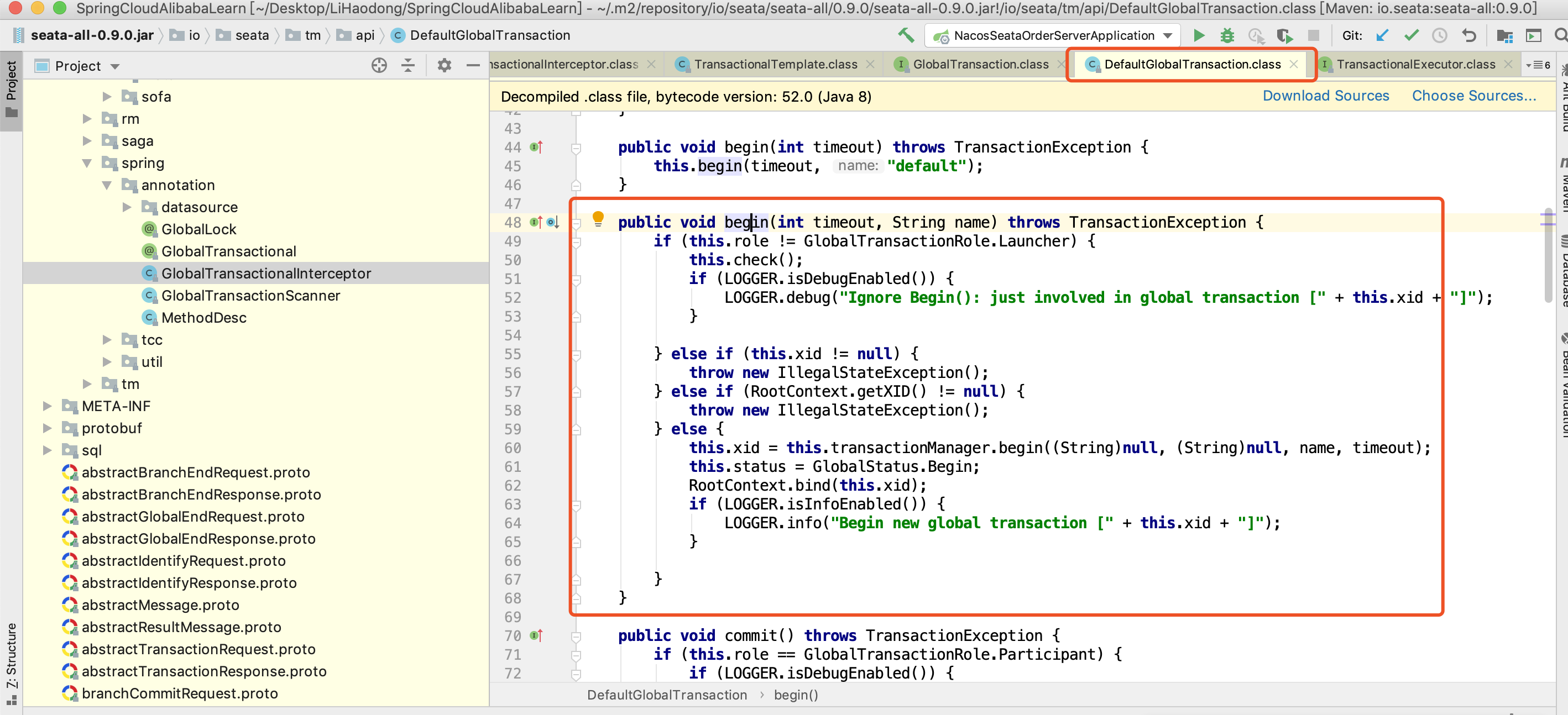
Task: Click the Git update project arrow
Action: pyautogui.click(x=1382, y=35)
